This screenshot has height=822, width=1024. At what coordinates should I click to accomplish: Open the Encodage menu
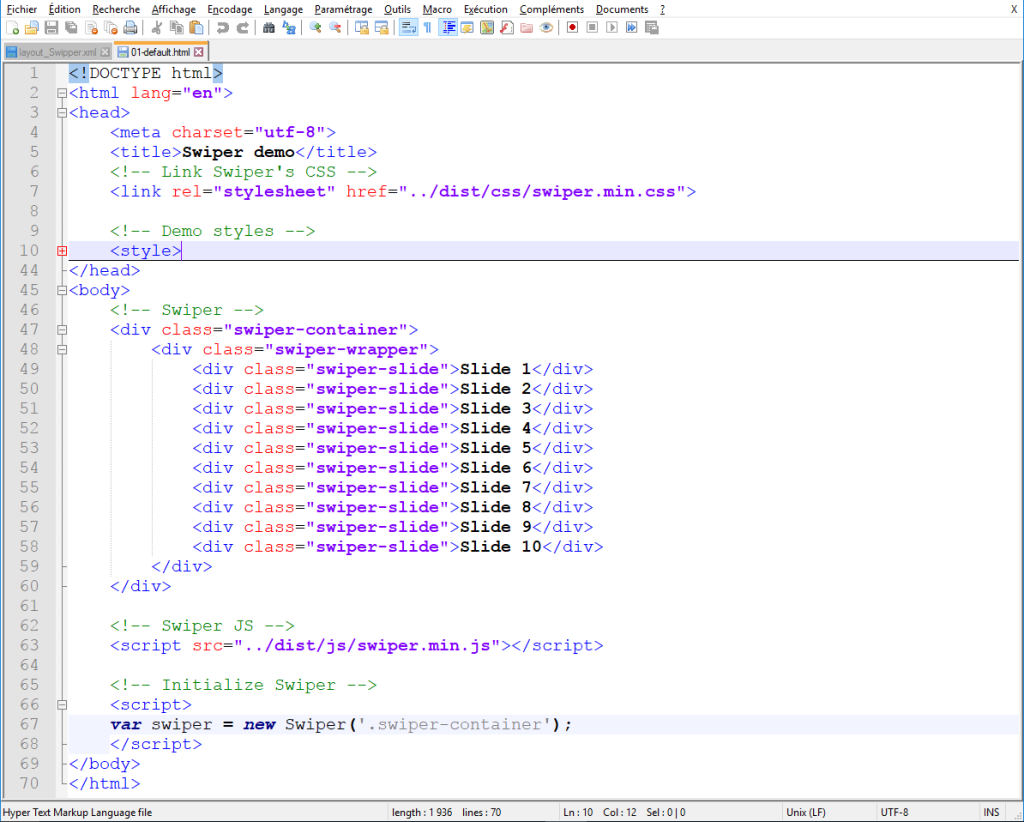229,9
